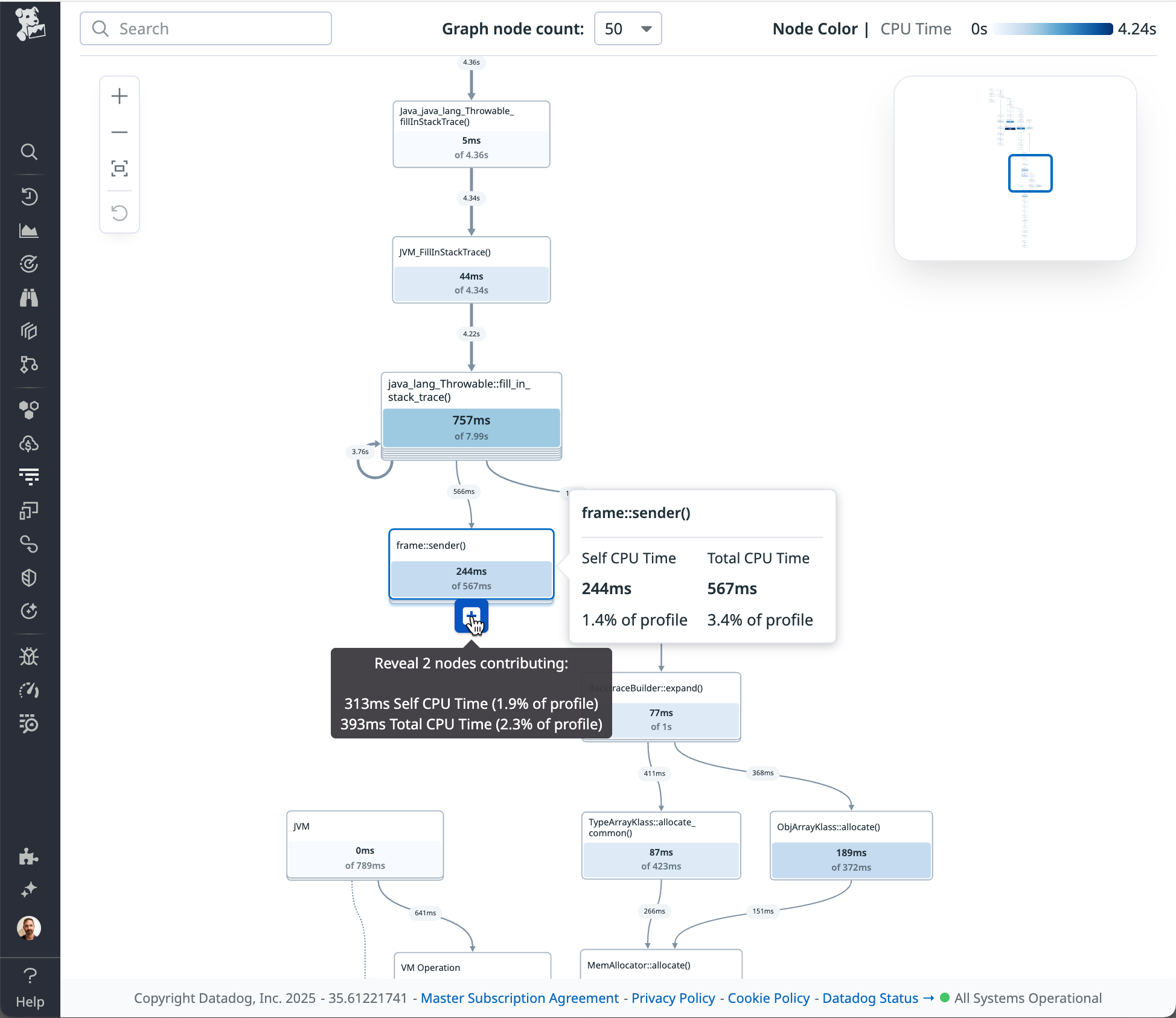Switch Node Color metric to CPU Time
The image size is (1176, 1018).
point(915,28)
